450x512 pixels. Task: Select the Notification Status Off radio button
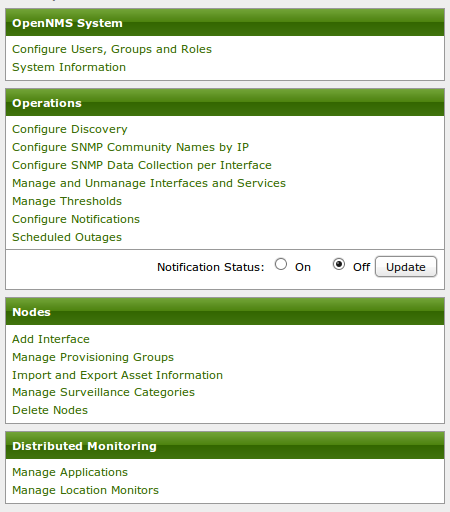339,264
